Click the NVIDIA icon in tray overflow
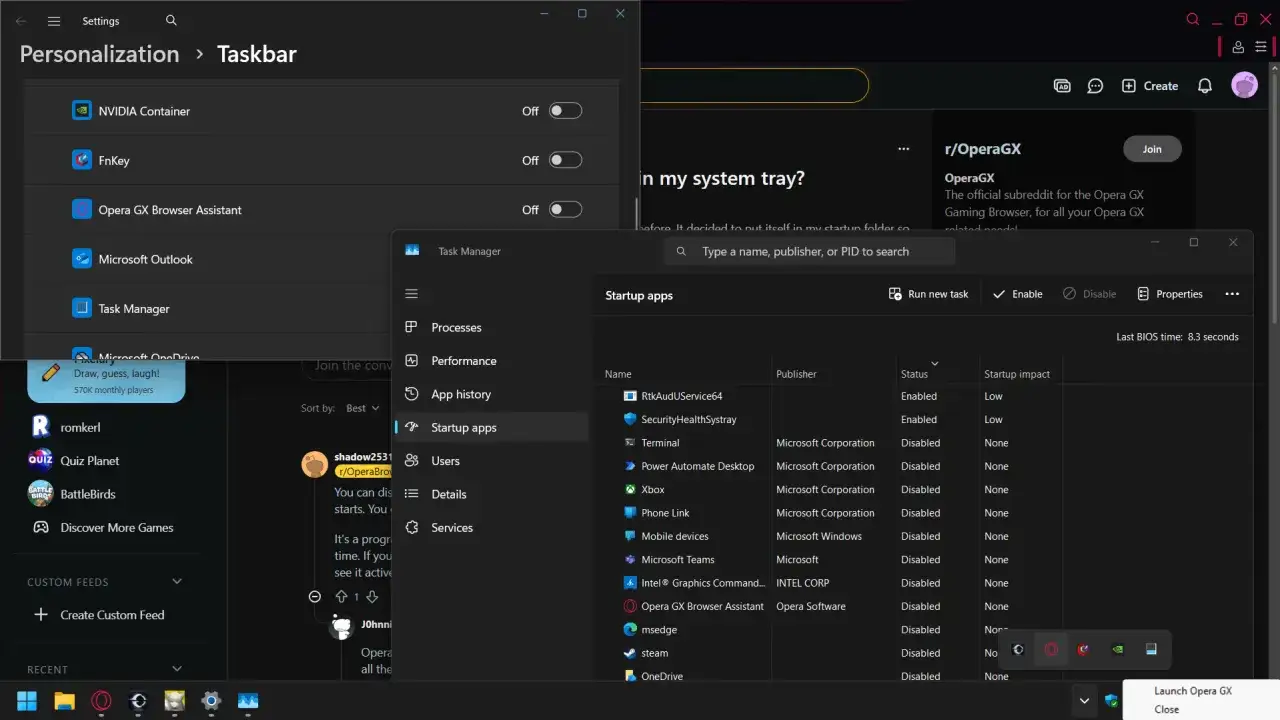 click(x=1118, y=649)
